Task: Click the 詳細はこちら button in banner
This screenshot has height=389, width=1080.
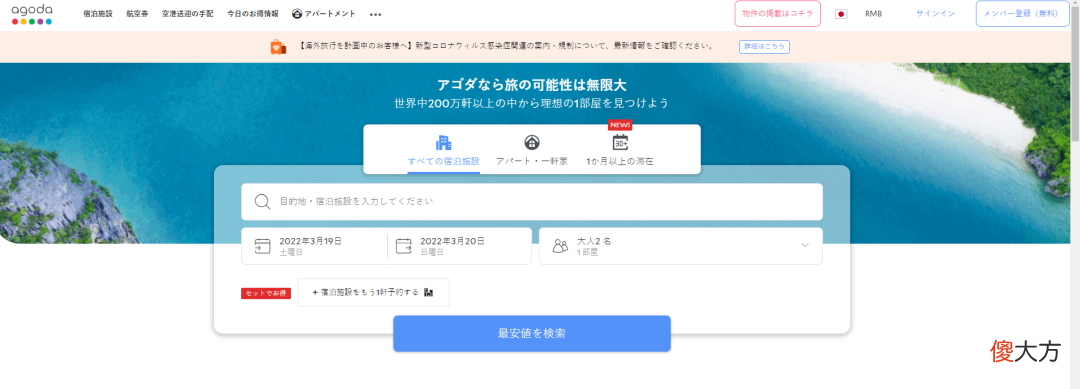Action: [x=764, y=46]
